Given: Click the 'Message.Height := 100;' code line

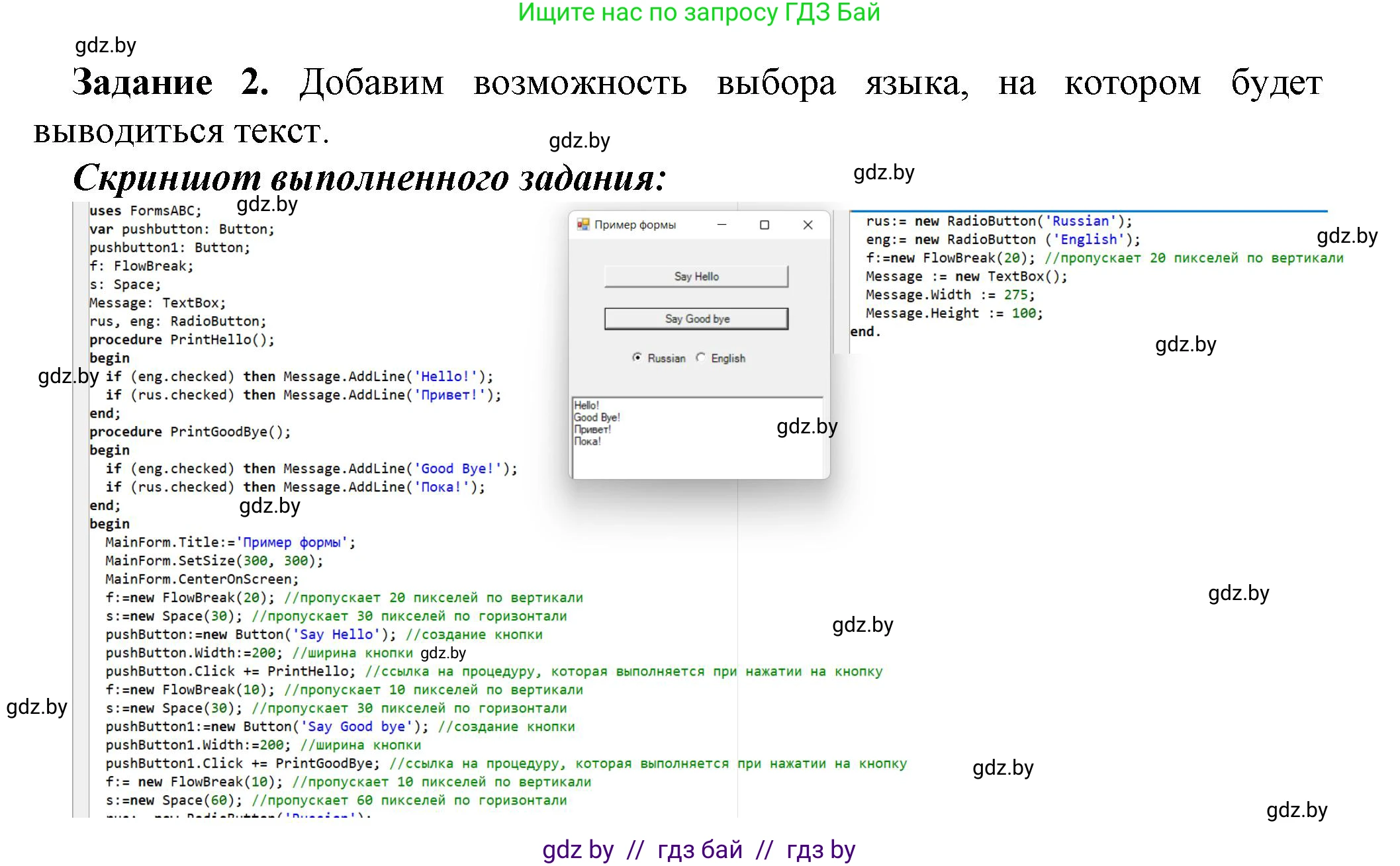Looking at the screenshot, I should pyautogui.click(x=953, y=313).
